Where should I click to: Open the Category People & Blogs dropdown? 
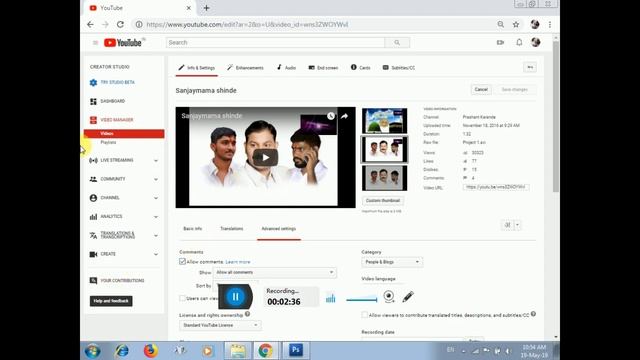pos(392,262)
